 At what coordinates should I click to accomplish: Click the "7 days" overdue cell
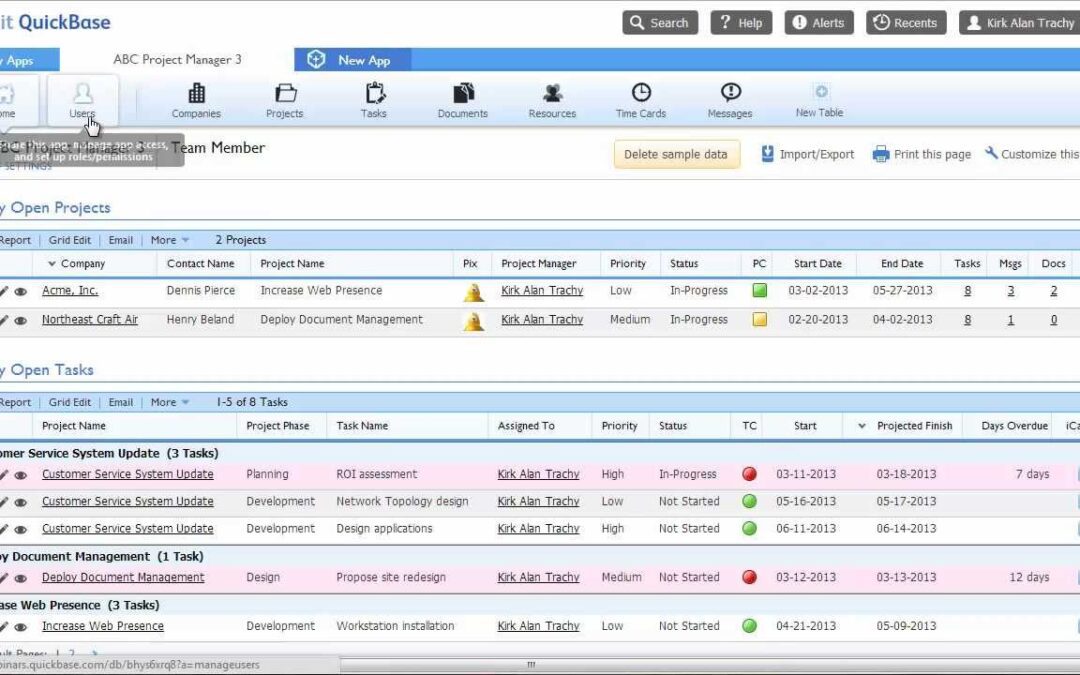[x=1032, y=474]
